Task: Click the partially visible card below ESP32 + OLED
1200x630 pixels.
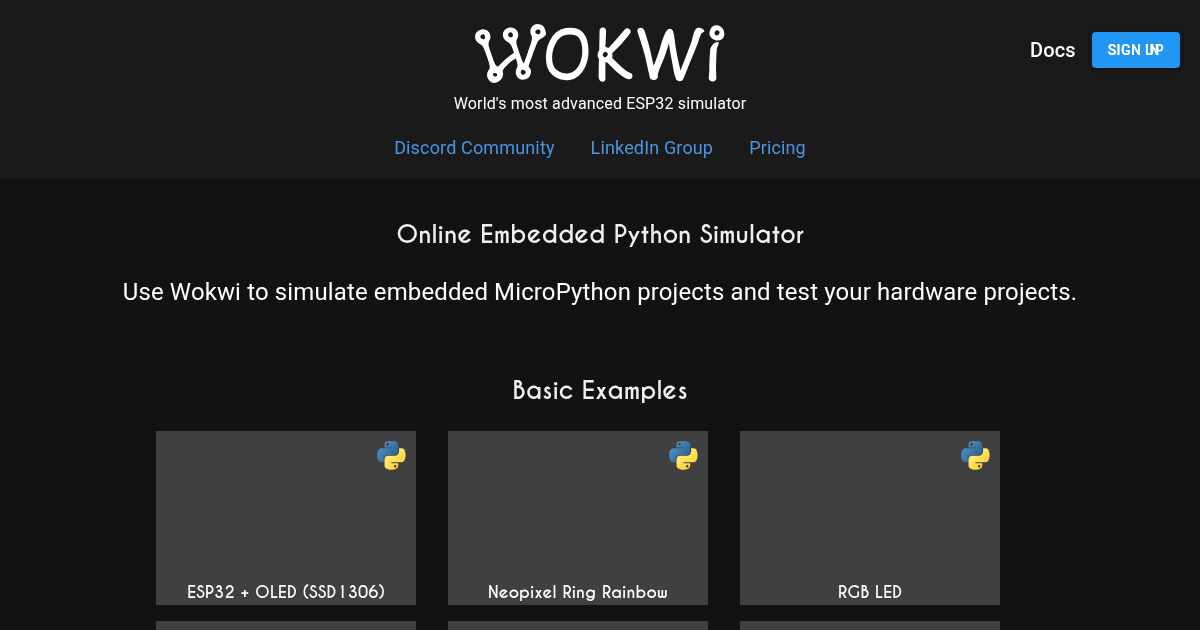Action: click(x=286, y=625)
